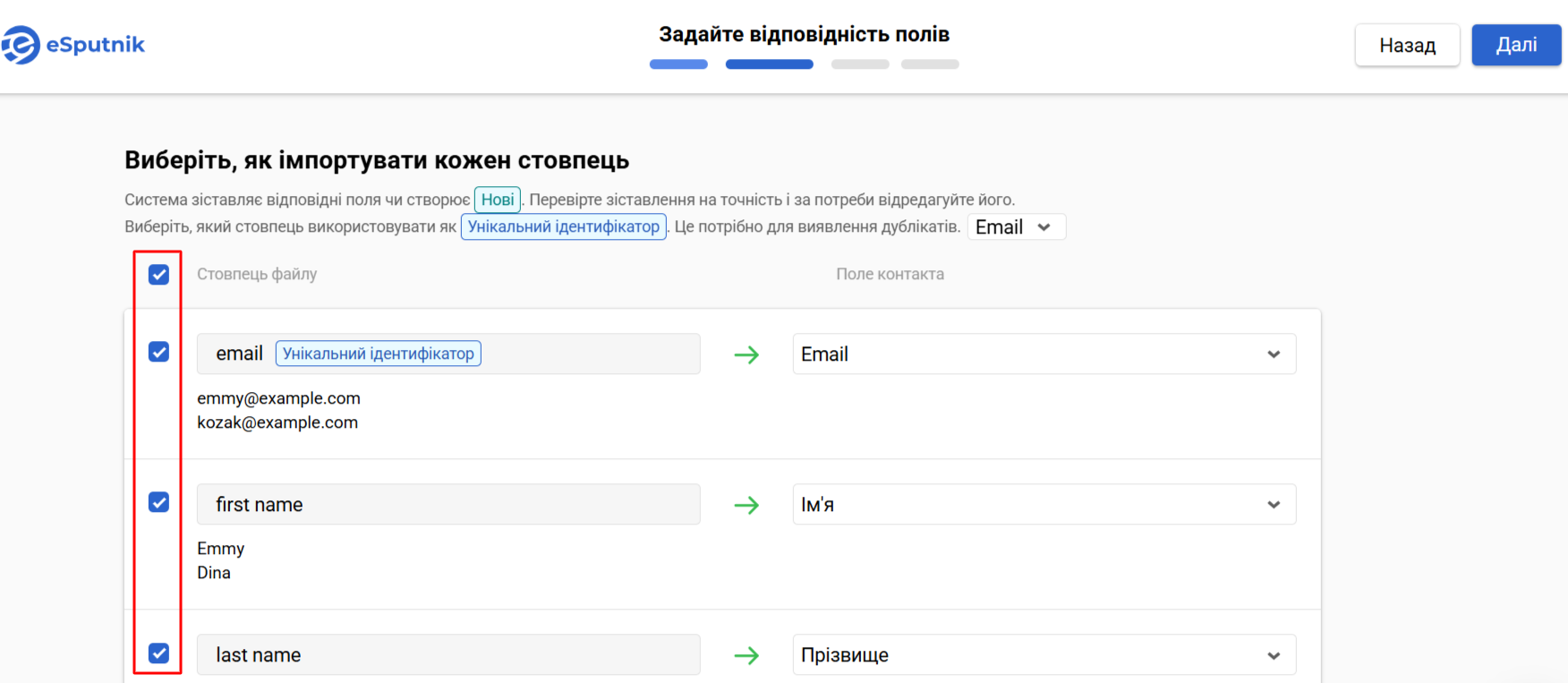1568x683 pixels.
Task: Open the unique identifier Email dropdown
Action: pyautogui.click(x=1016, y=227)
